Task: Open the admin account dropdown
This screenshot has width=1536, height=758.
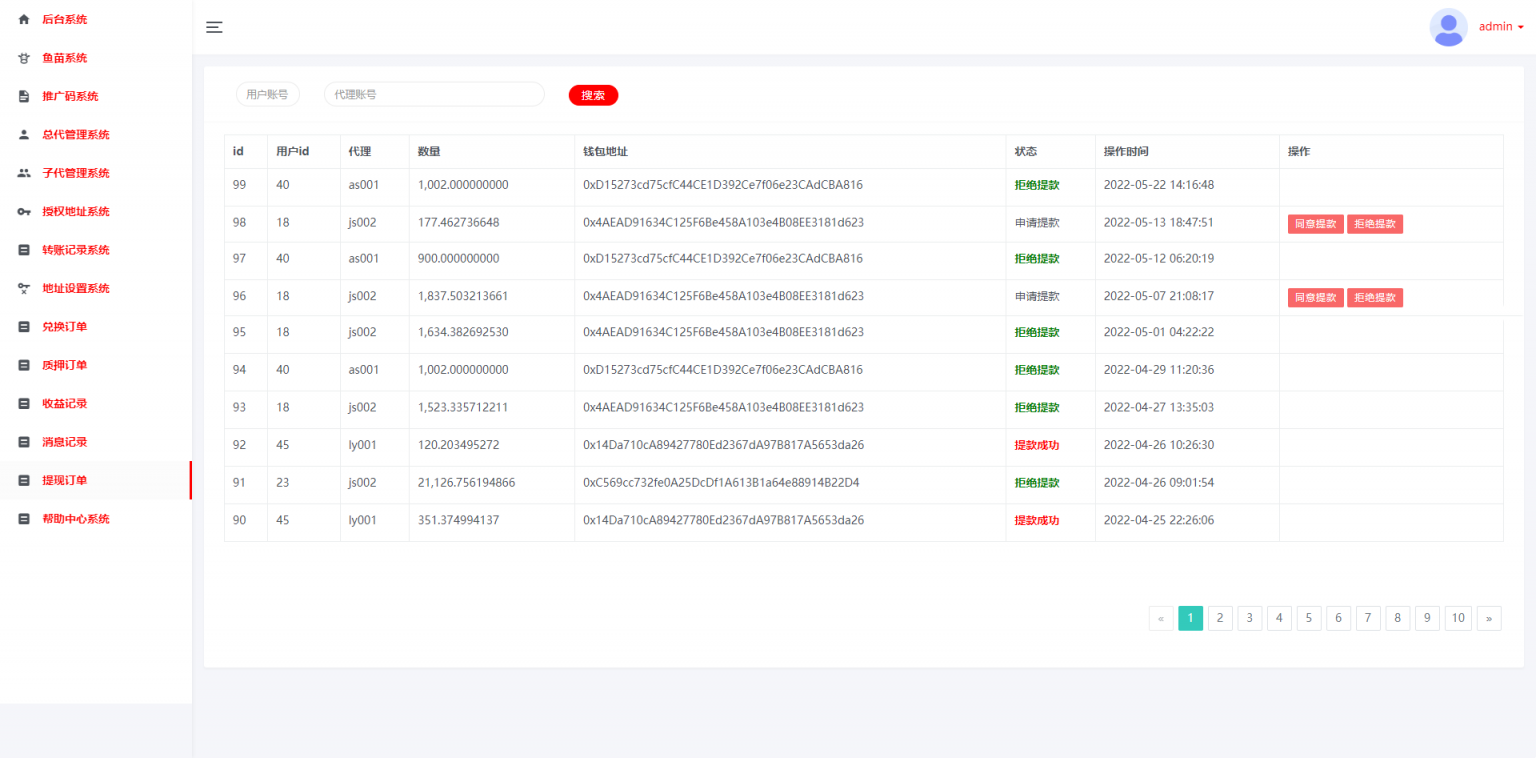Action: pyautogui.click(x=1501, y=27)
